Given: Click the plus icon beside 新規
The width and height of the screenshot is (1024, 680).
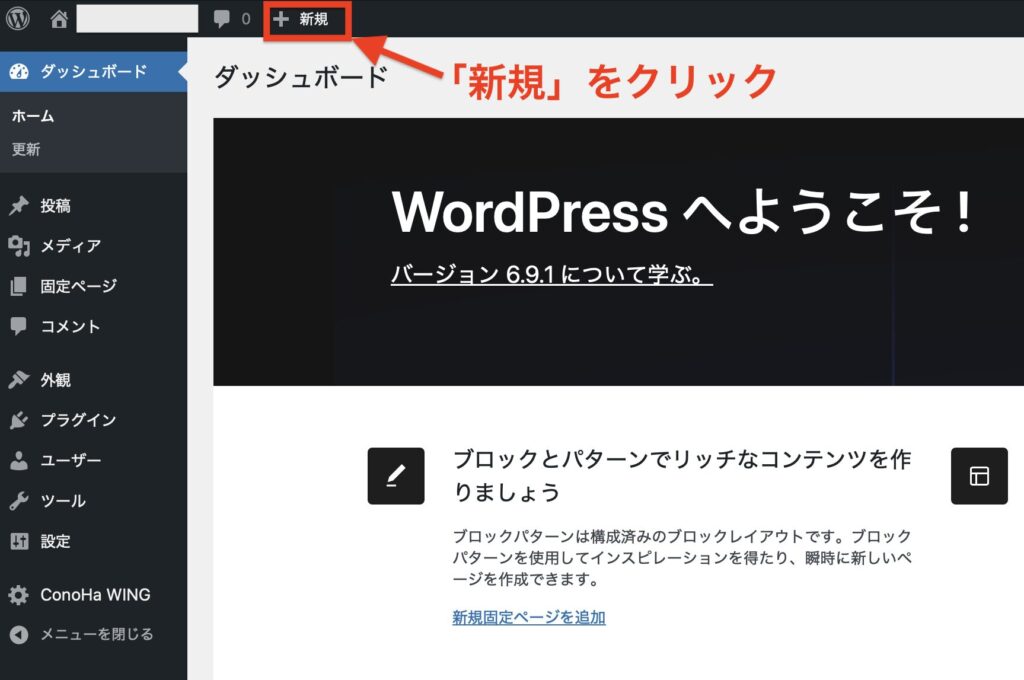Looking at the screenshot, I should pyautogui.click(x=281, y=19).
